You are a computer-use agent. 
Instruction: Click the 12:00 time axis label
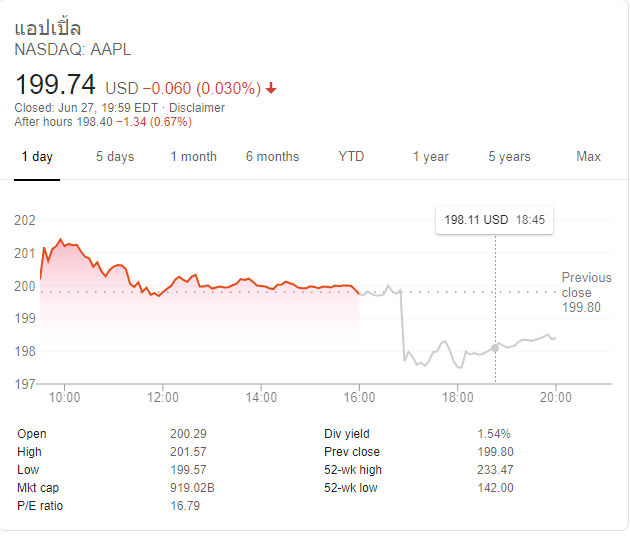tap(163, 397)
